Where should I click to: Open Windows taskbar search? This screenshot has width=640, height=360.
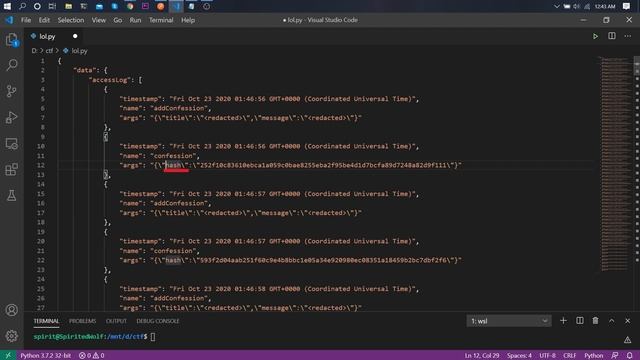(22, 6)
